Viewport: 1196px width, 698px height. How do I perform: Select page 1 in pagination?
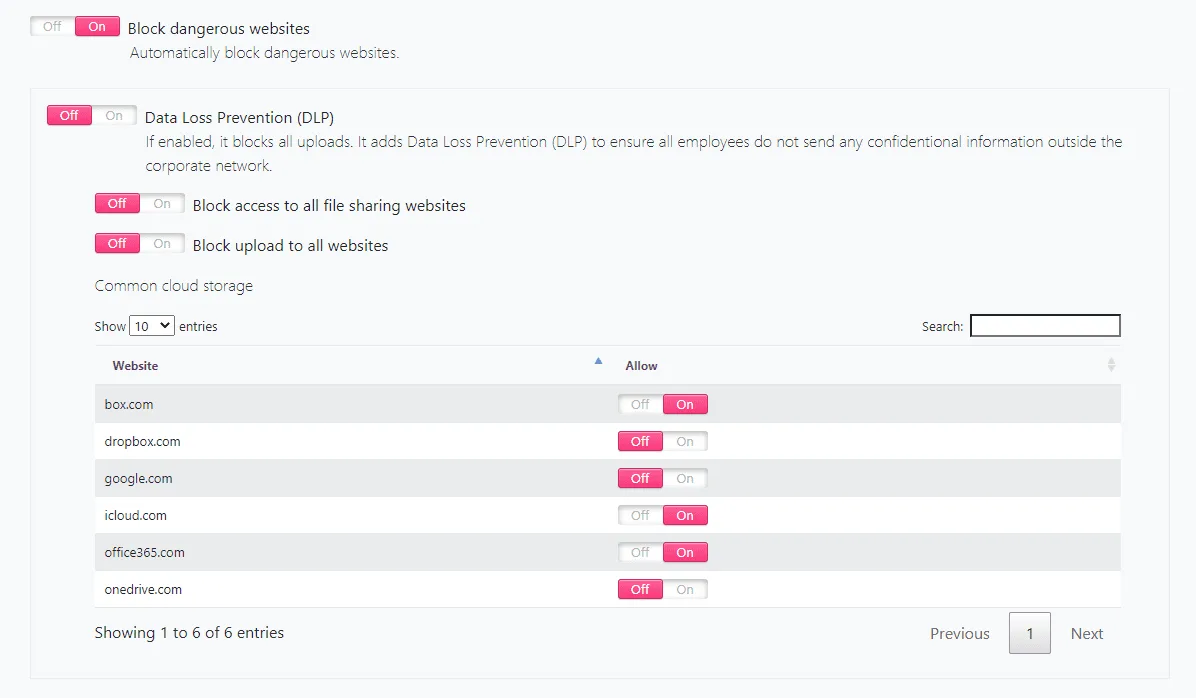1030,634
